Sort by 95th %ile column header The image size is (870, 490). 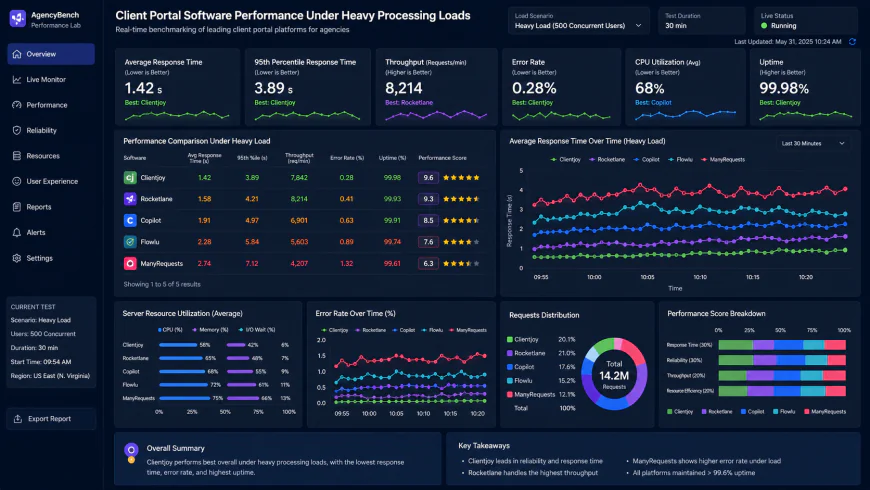pyautogui.click(x=252, y=158)
